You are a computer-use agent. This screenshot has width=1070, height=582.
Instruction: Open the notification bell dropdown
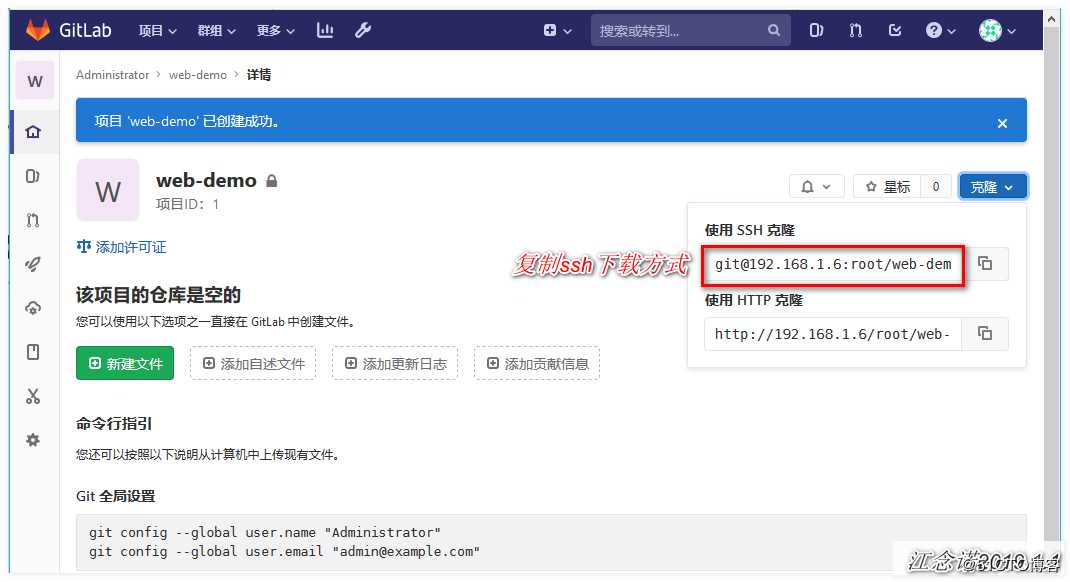coord(816,186)
